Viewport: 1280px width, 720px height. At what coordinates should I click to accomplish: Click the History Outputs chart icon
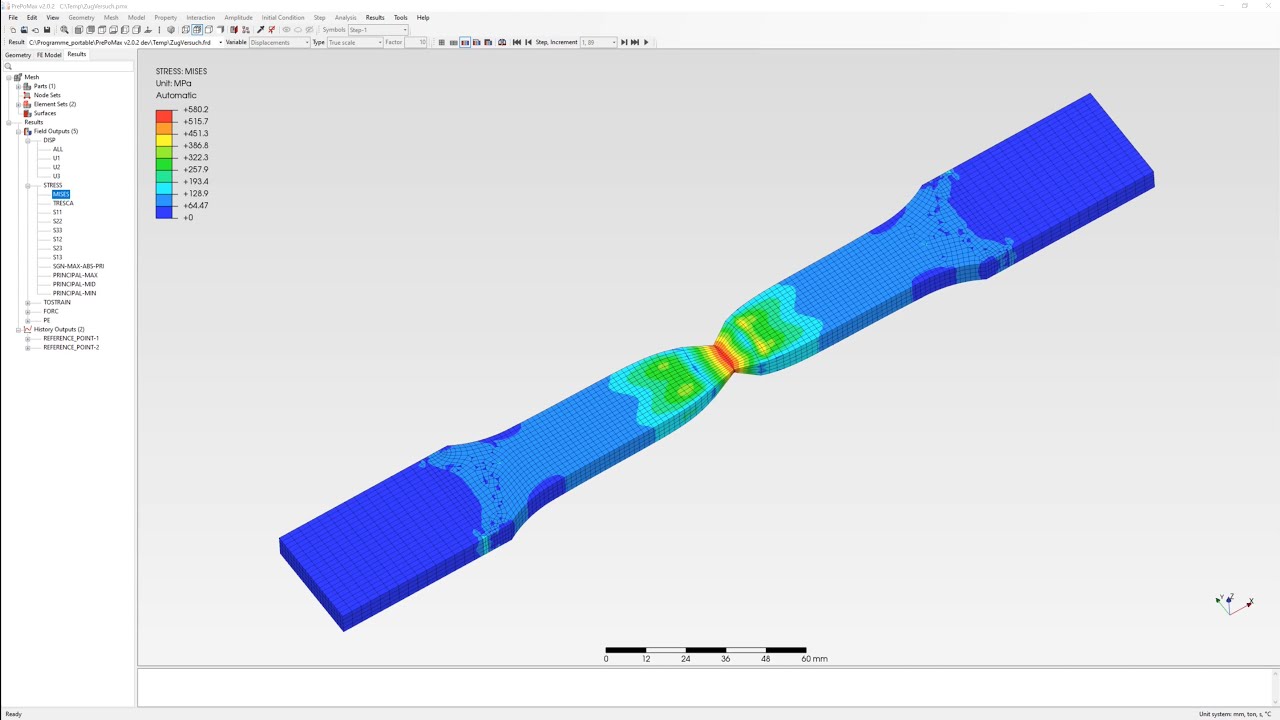(x=28, y=329)
